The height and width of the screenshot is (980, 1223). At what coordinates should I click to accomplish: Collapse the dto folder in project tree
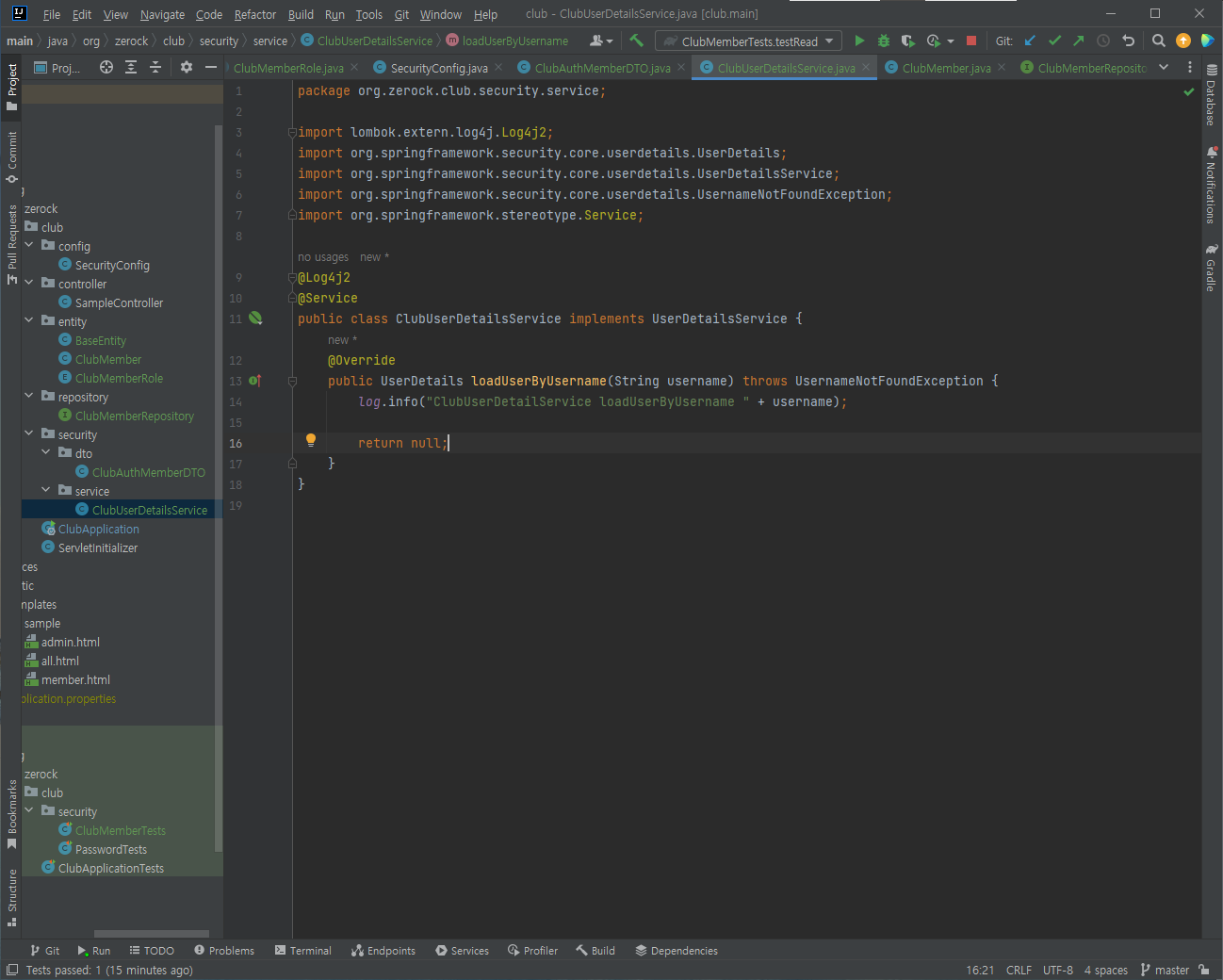point(46,452)
